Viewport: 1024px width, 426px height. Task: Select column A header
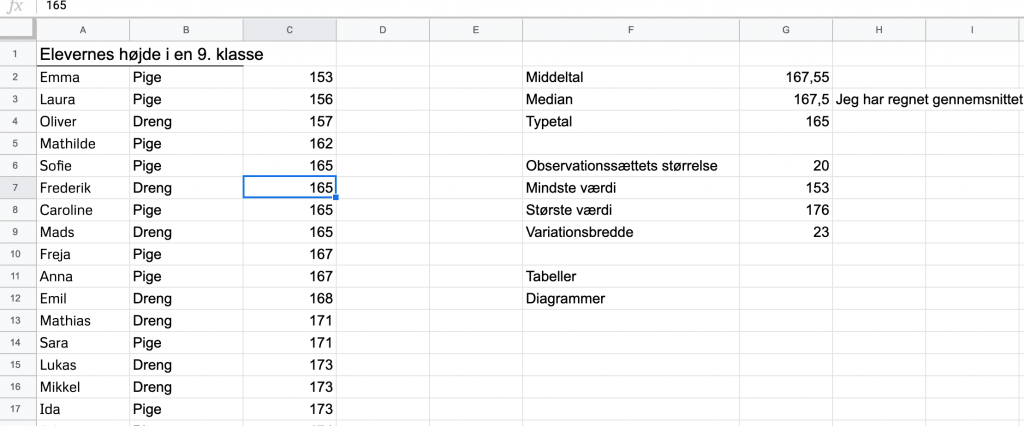(x=83, y=29)
